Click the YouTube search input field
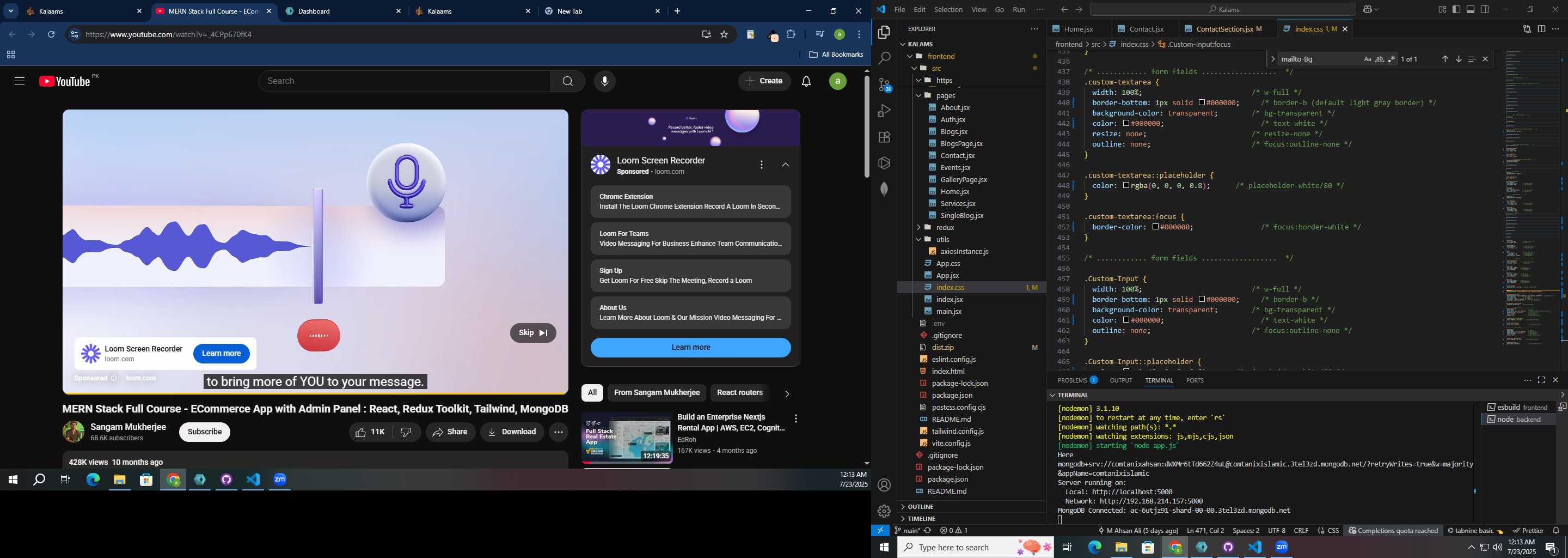The height and width of the screenshot is (558, 1568). 405,81
